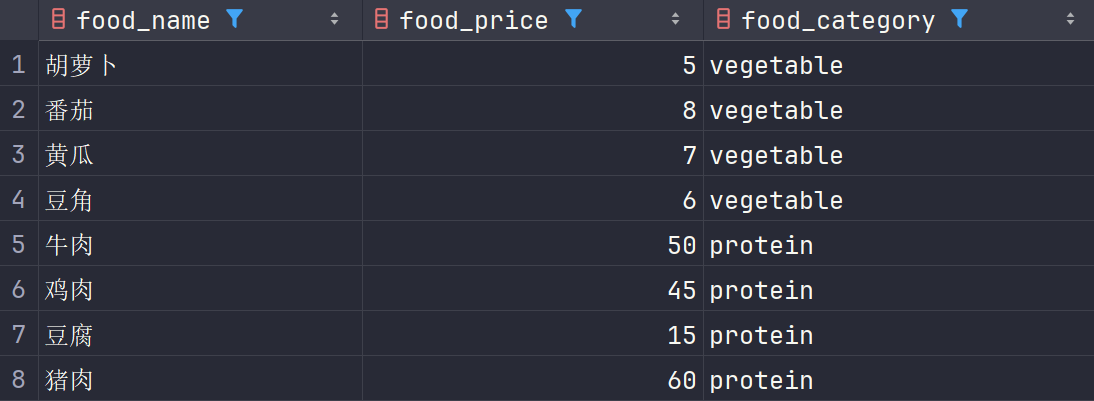Click the column icon beside food_name
The height and width of the screenshot is (401, 1094).
pos(59,20)
